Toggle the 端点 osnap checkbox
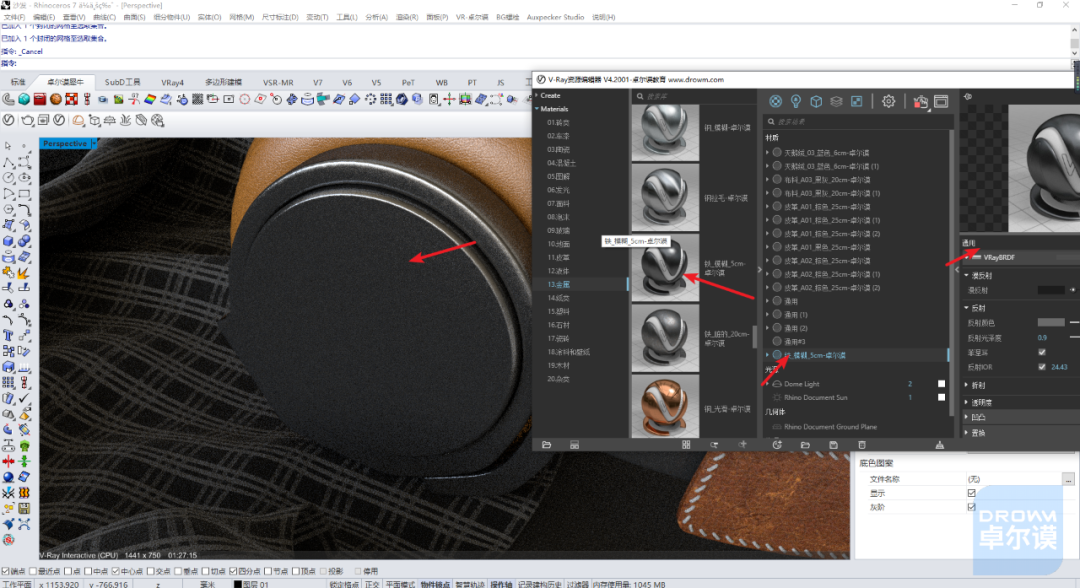 6,571
